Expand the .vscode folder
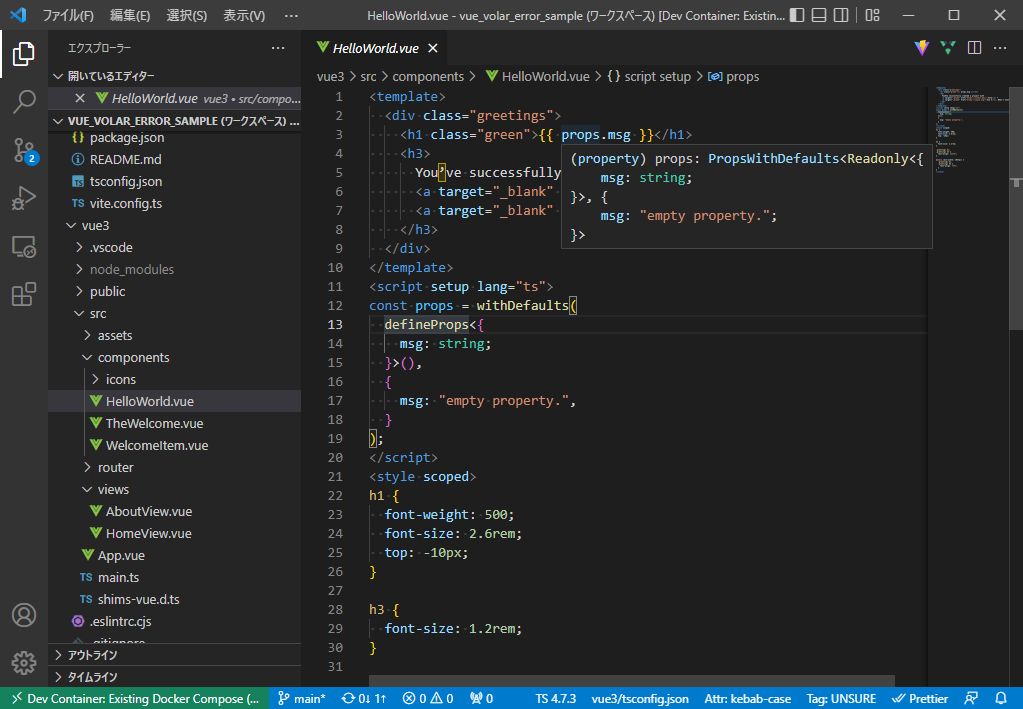The height and width of the screenshot is (709, 1023). (175, 248)
